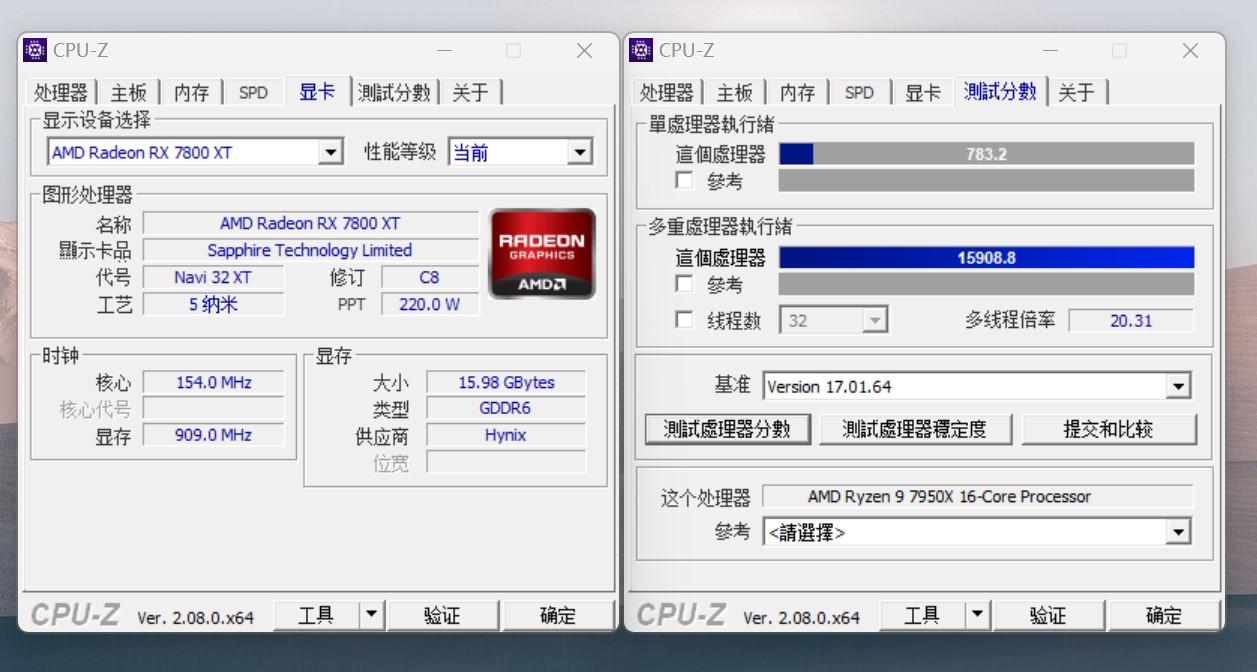Expand AMD Radeon RX 7800 XT device dropdown
Viewport: 1257px width, 672px height.
[331, 153]
